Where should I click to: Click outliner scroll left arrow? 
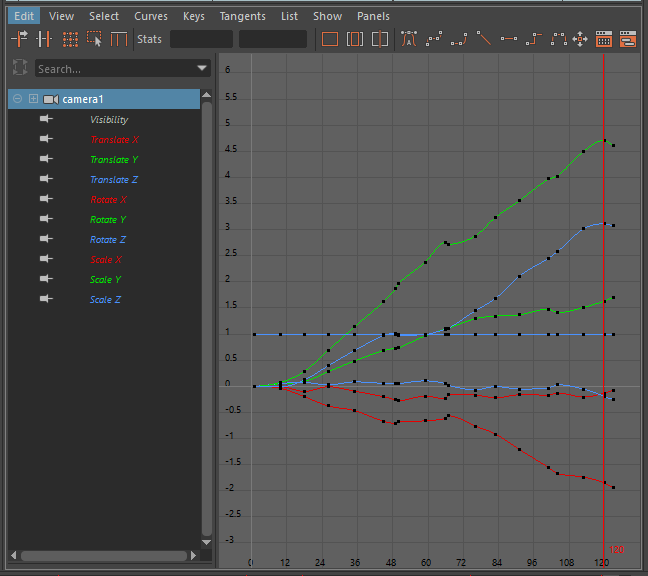(x=14, y=555)
